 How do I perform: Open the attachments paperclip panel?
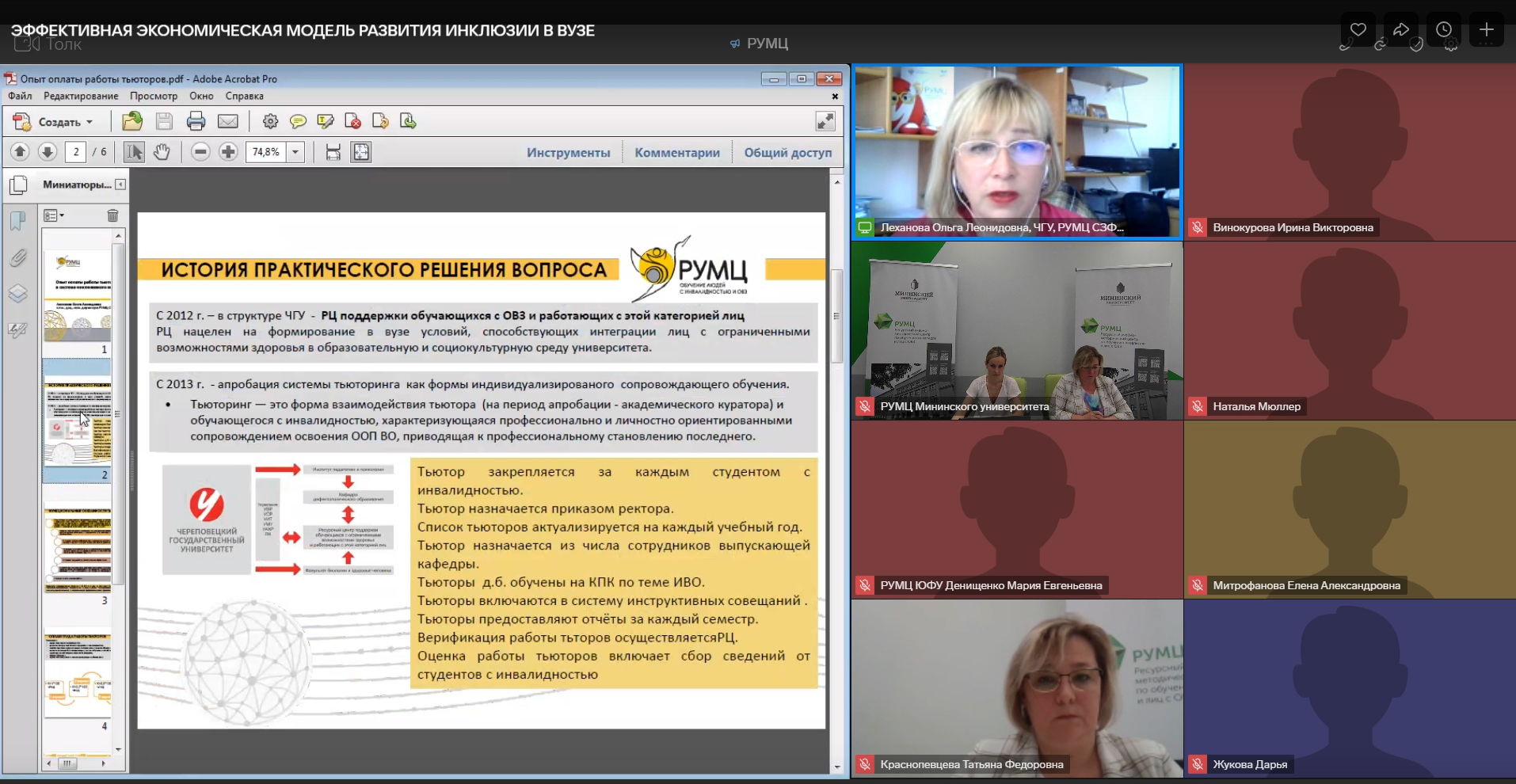tap(18, 258)
